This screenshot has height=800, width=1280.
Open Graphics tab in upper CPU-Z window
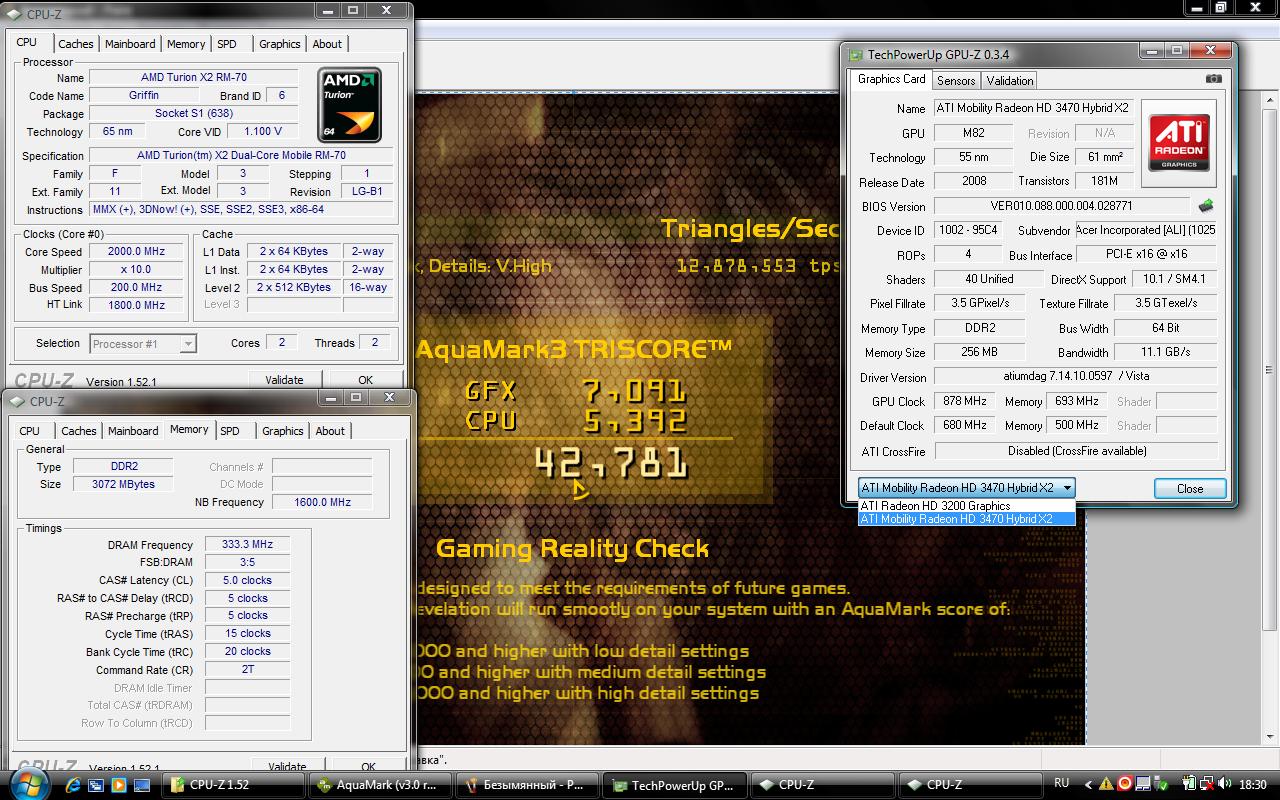tap(280, 44)
